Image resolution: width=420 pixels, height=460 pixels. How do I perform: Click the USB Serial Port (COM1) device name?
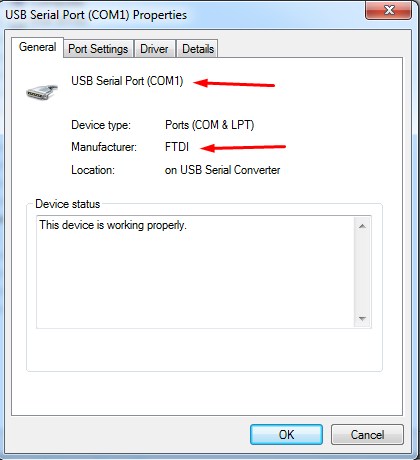pos(127,81)
